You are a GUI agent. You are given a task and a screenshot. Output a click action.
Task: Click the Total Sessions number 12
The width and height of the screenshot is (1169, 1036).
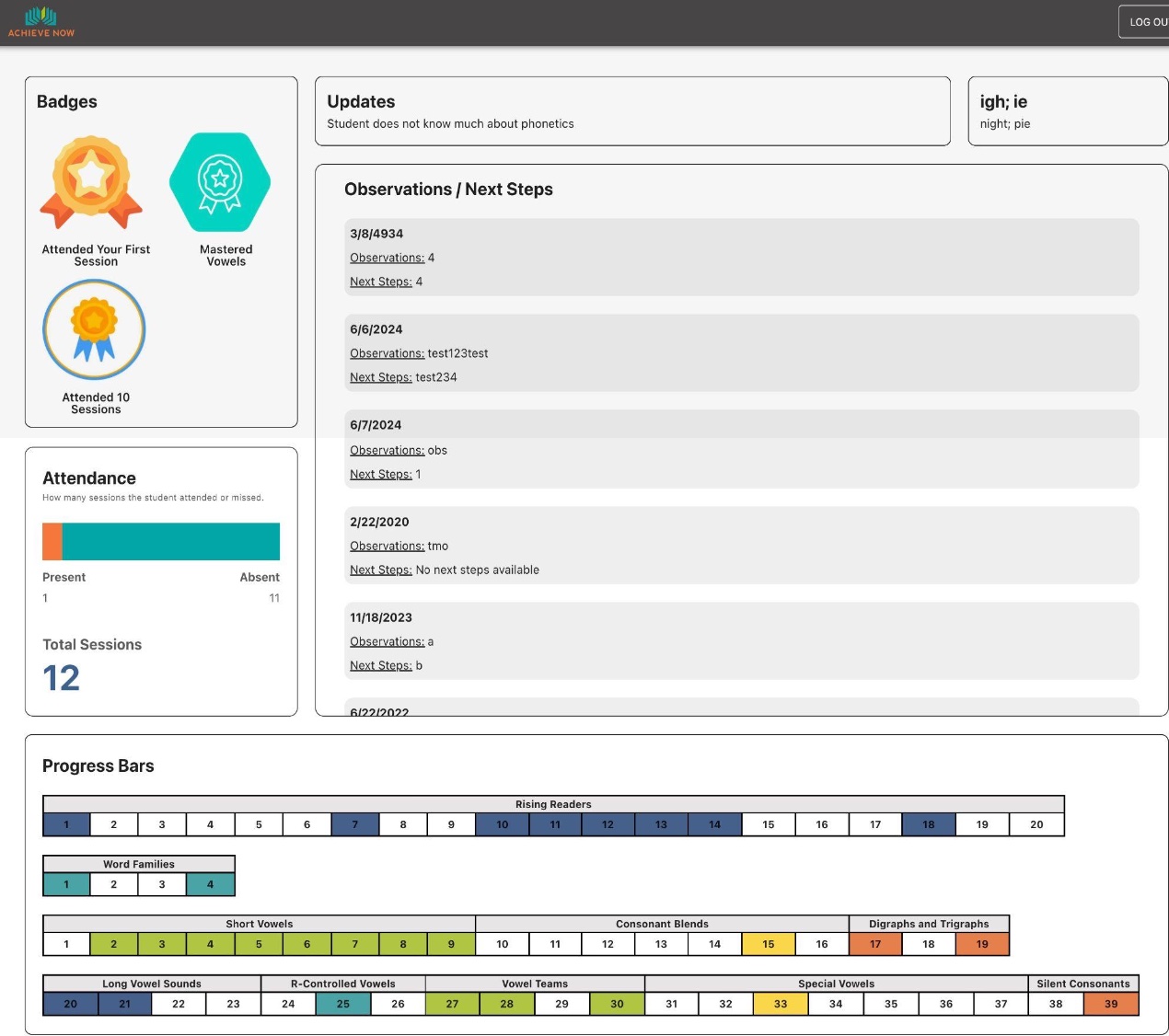[x=62, y=678]
